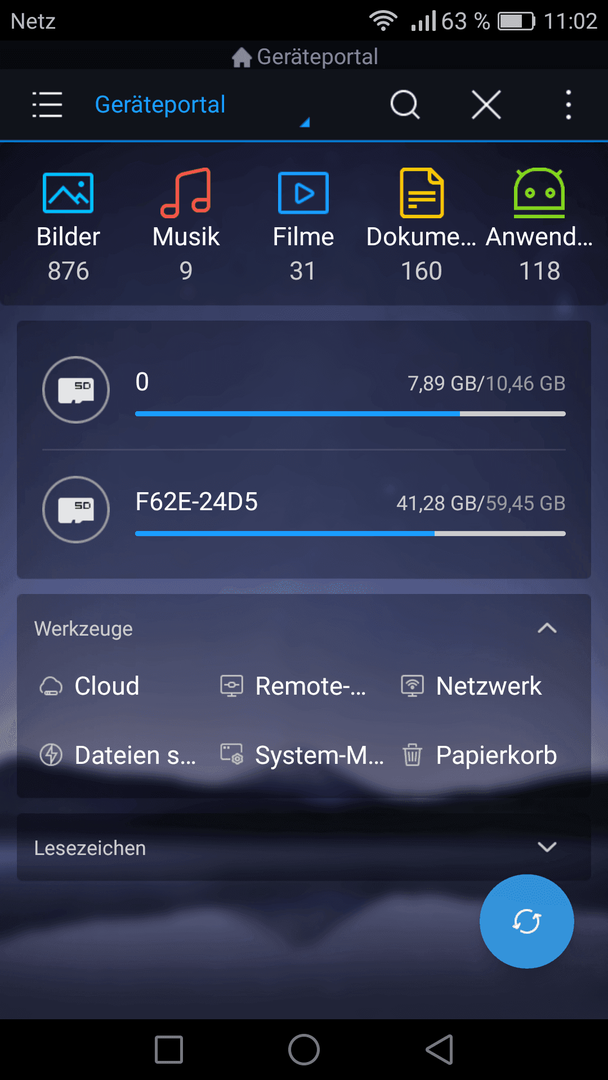Expand the Lesezeichen section chevron
Screen dimensions: 608x1080
547,847
